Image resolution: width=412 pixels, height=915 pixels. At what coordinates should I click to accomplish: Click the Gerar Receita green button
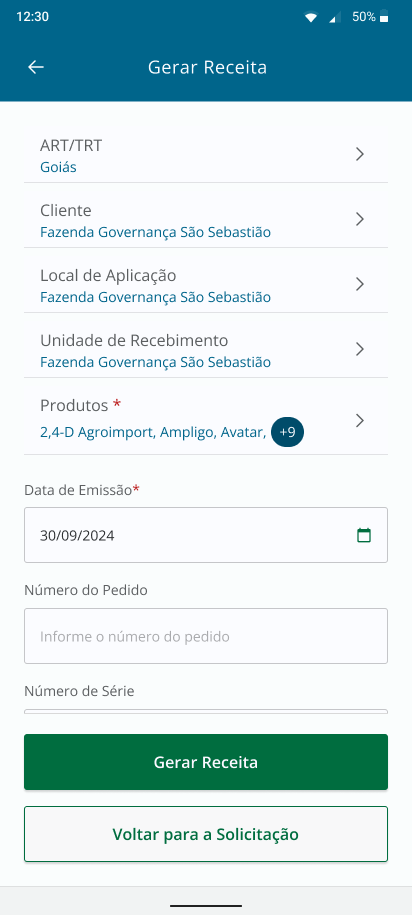point(206,762)
